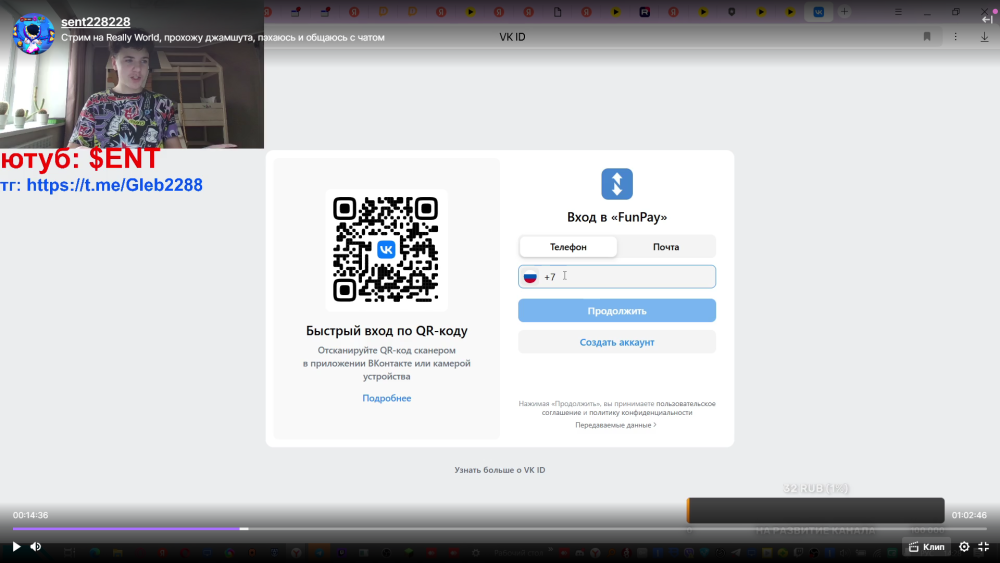1000x563 pixels.
Task: Click the Быстрый вход по QR-коду heading
Action: tap(386, 330)
